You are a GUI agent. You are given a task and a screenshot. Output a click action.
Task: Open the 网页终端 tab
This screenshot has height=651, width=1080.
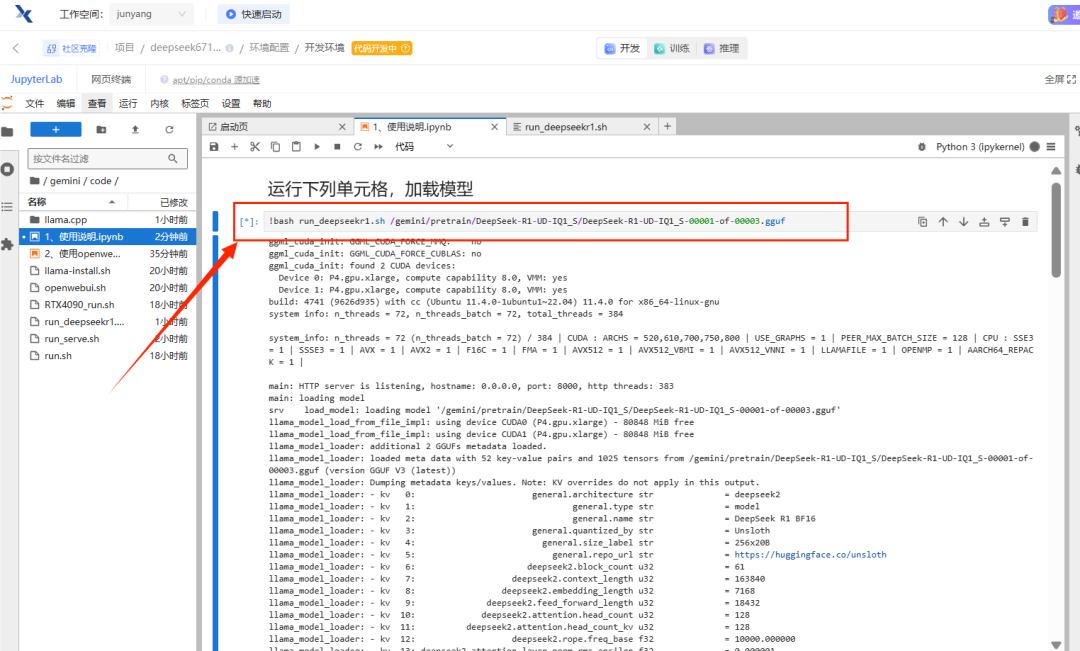coord(111,79)
